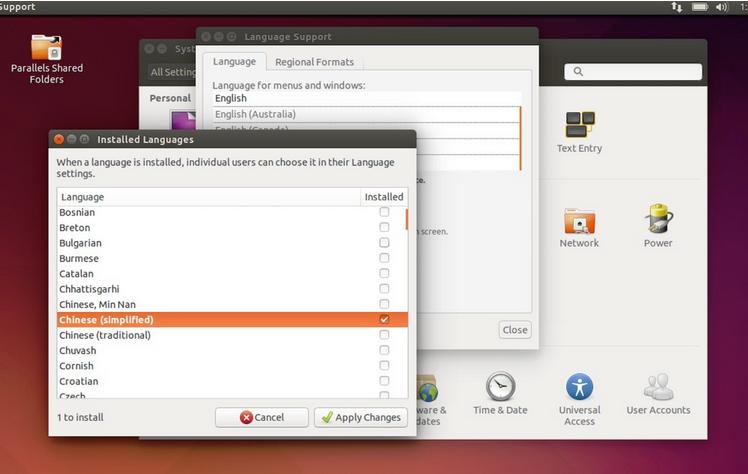This screenshot has height=474, width=748.
Task: Switch to Regional Formats tab
Action: pyautogui.click(x=314, y=62)
